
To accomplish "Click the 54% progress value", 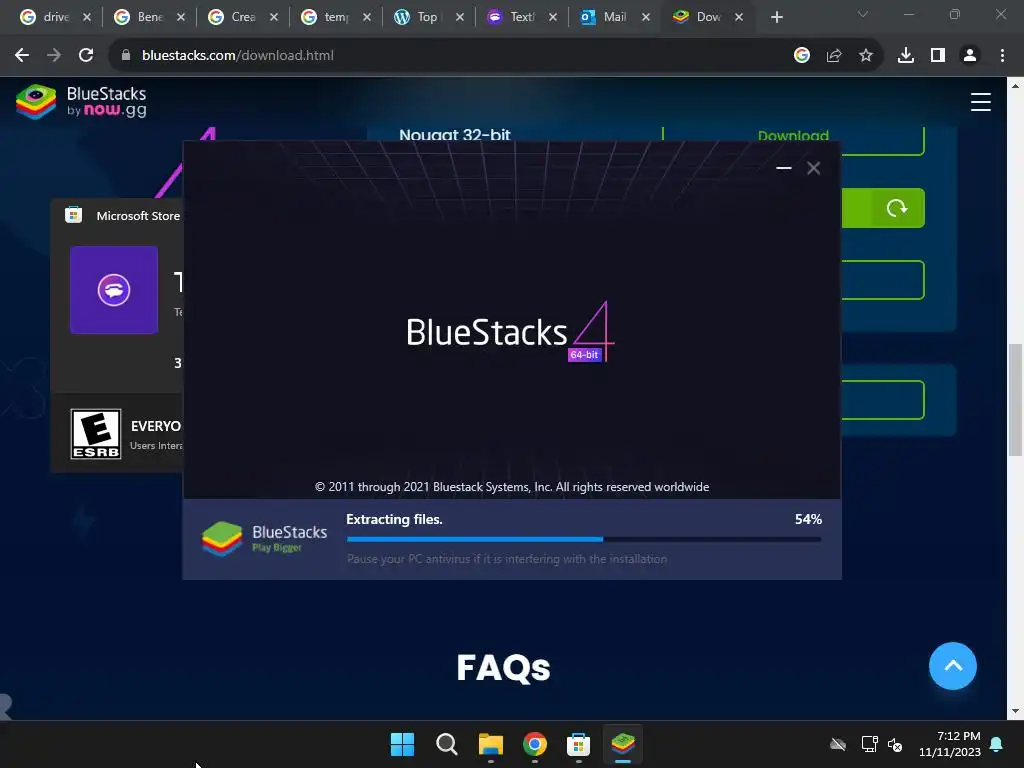I will [x=808, y=519].
